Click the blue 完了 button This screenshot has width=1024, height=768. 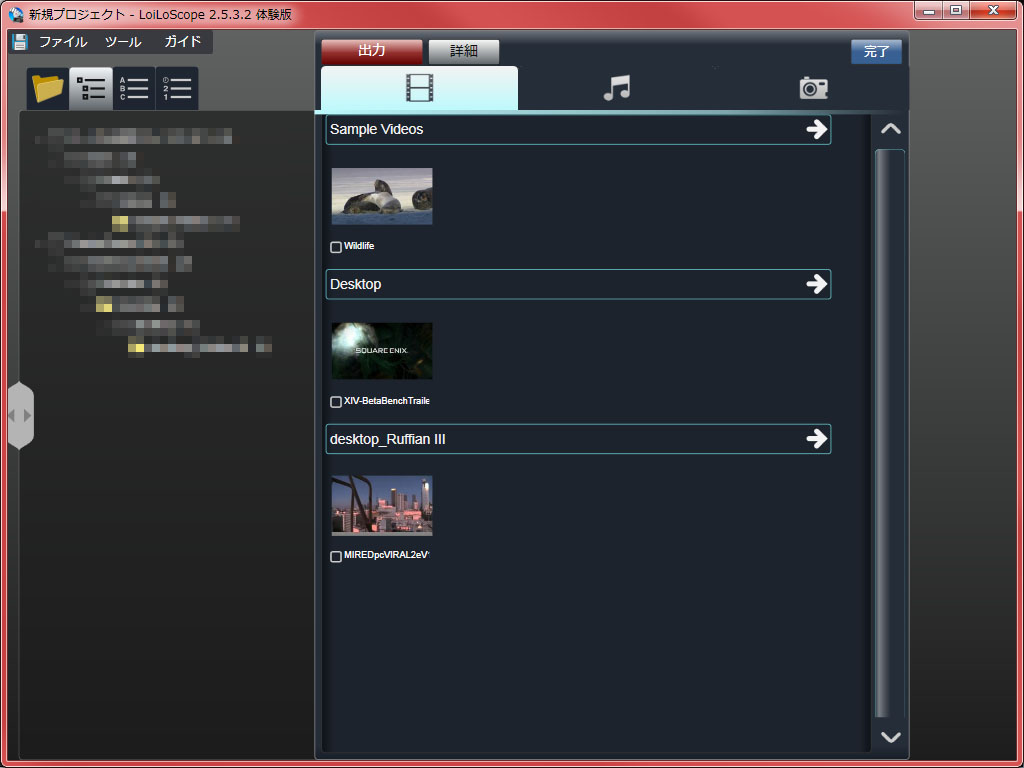(876, 52)
